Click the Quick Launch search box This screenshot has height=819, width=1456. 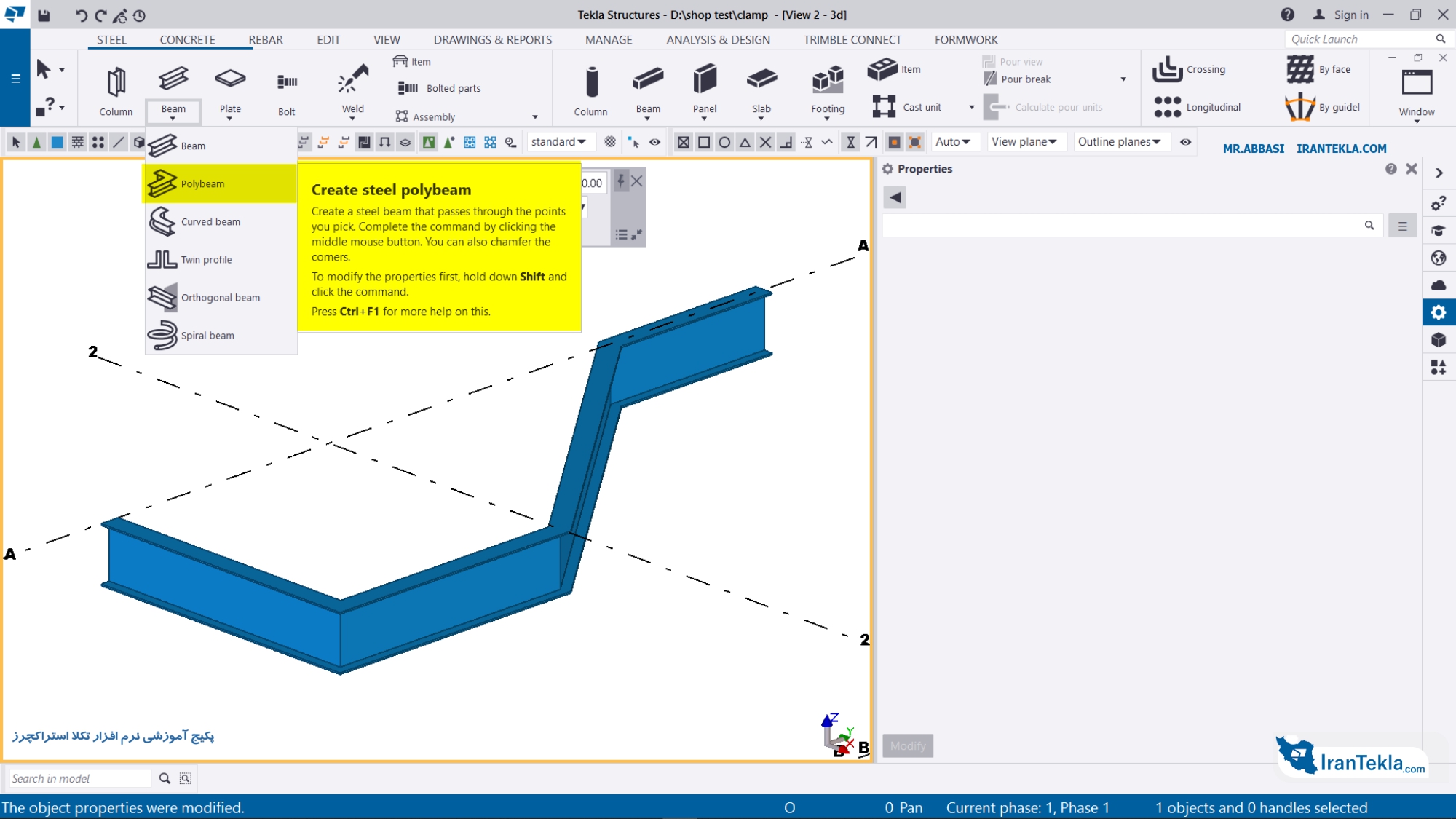tap(1367, 39)
